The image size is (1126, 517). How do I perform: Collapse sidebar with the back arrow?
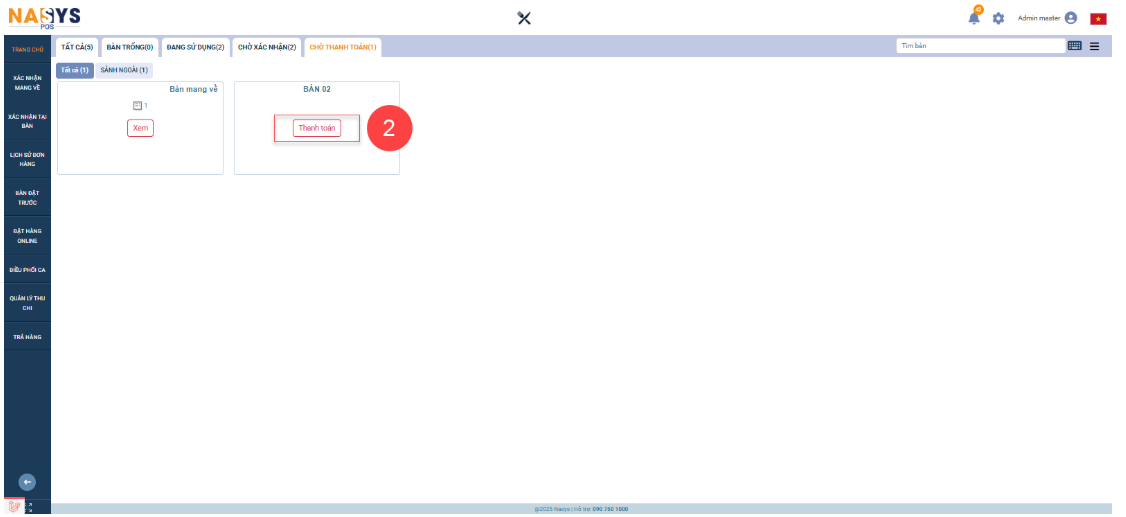pyautogui.click(x=28, y=482)
